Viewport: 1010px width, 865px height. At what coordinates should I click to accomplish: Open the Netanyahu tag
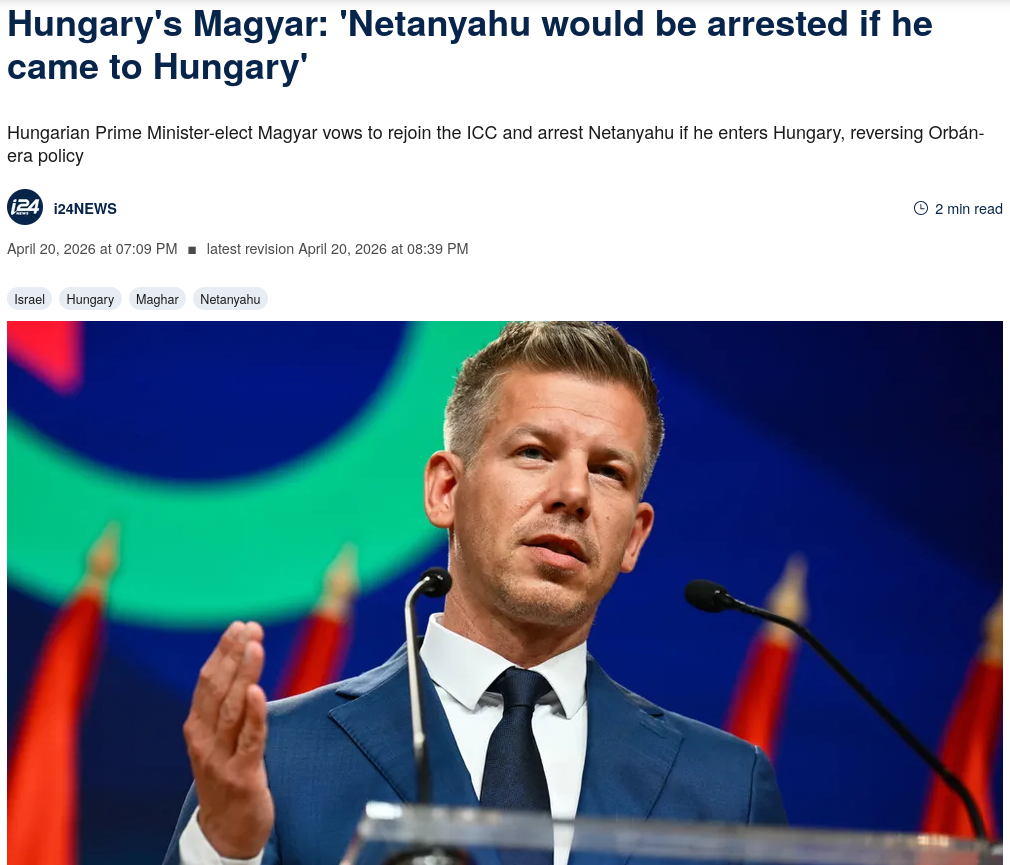(230, 299)
